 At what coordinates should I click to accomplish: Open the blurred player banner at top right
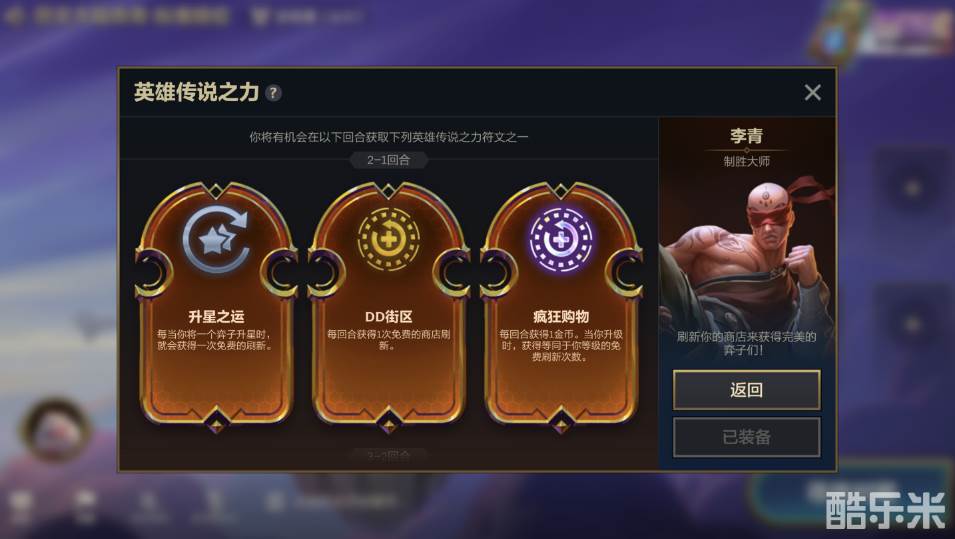(883, 29)
